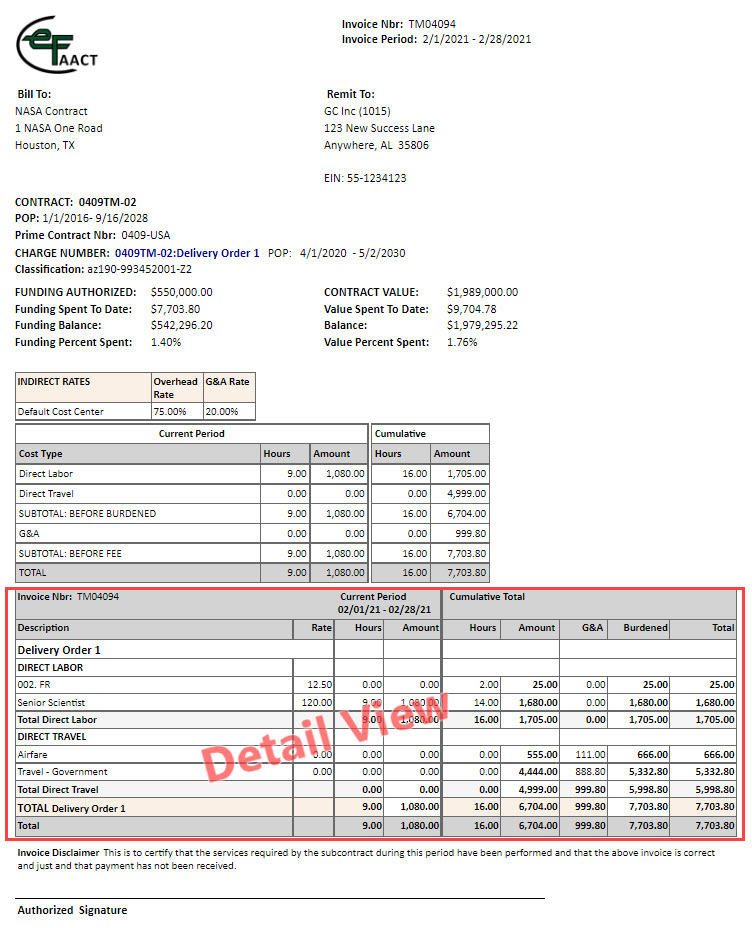Open the 0409TM-02:Delivery Order 1 charge number link
The image size is (752, 928).
187,253
